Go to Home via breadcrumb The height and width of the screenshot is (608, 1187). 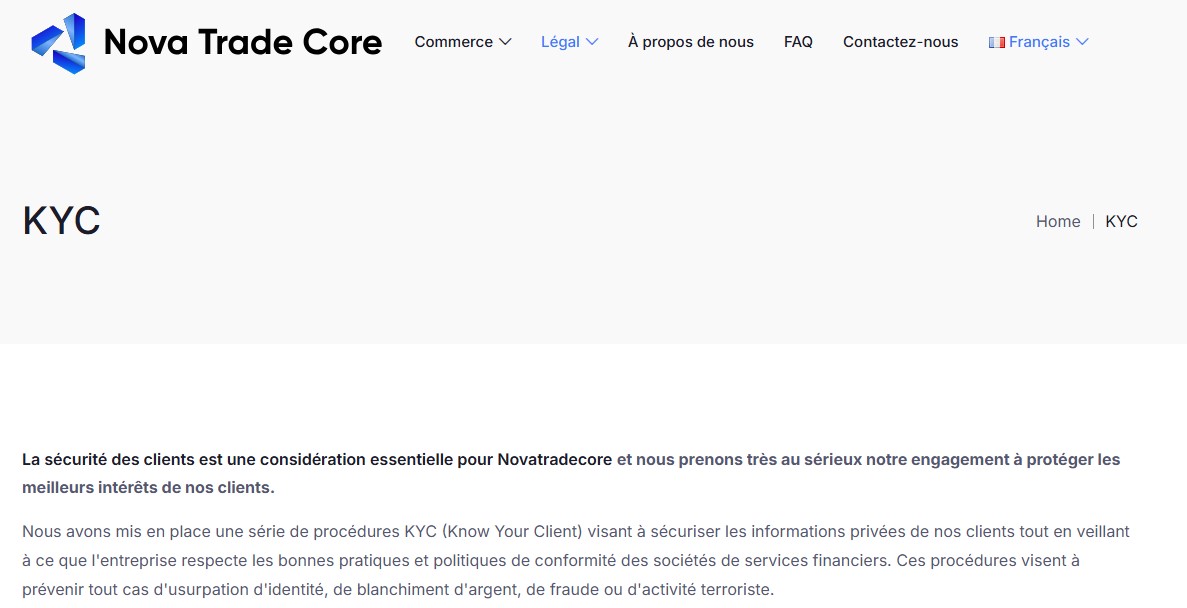[x=1057, y=222]
